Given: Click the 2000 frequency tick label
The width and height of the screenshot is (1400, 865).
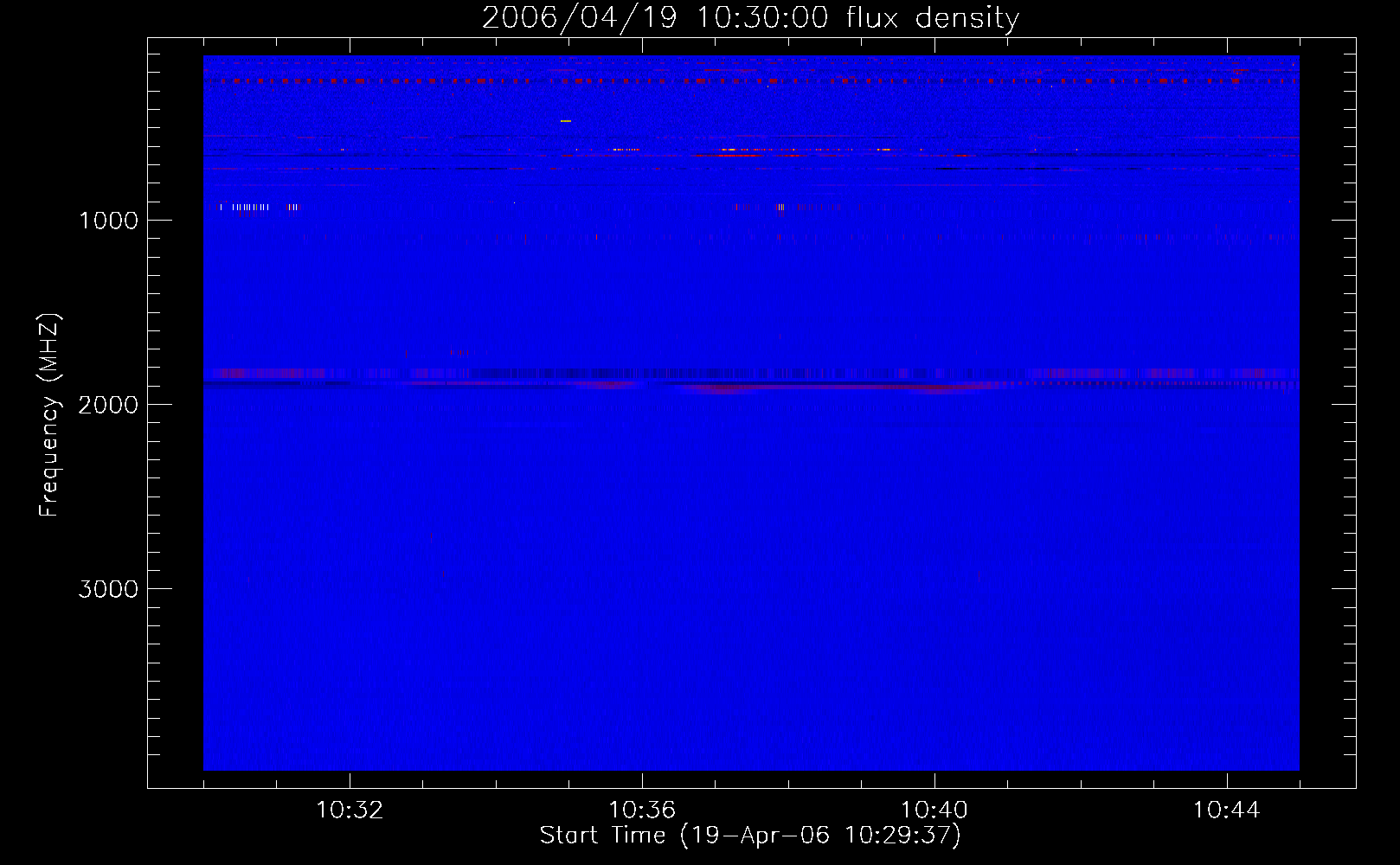Looking at the screenshot, I should click(x=108, y=405).
